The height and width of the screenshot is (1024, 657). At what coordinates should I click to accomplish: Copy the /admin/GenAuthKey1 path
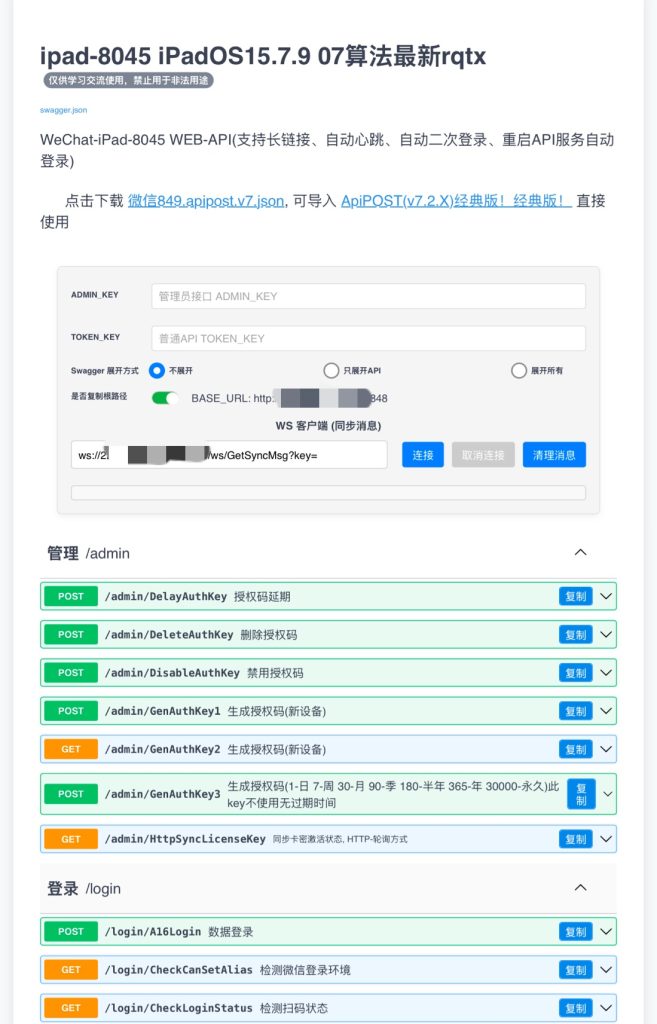[575, 711]
